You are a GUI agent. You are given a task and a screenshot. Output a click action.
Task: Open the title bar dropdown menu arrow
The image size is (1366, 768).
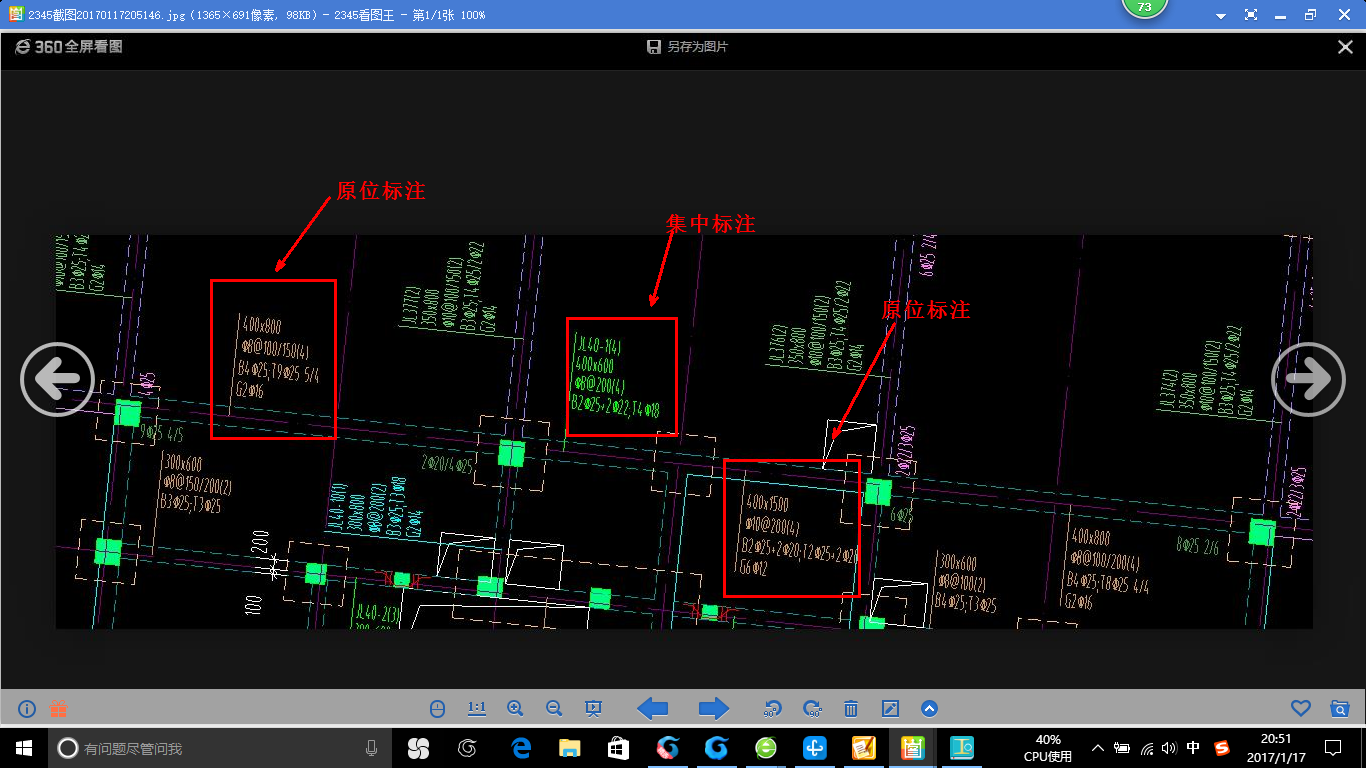pyautogui.click(x=1221, y=16)
